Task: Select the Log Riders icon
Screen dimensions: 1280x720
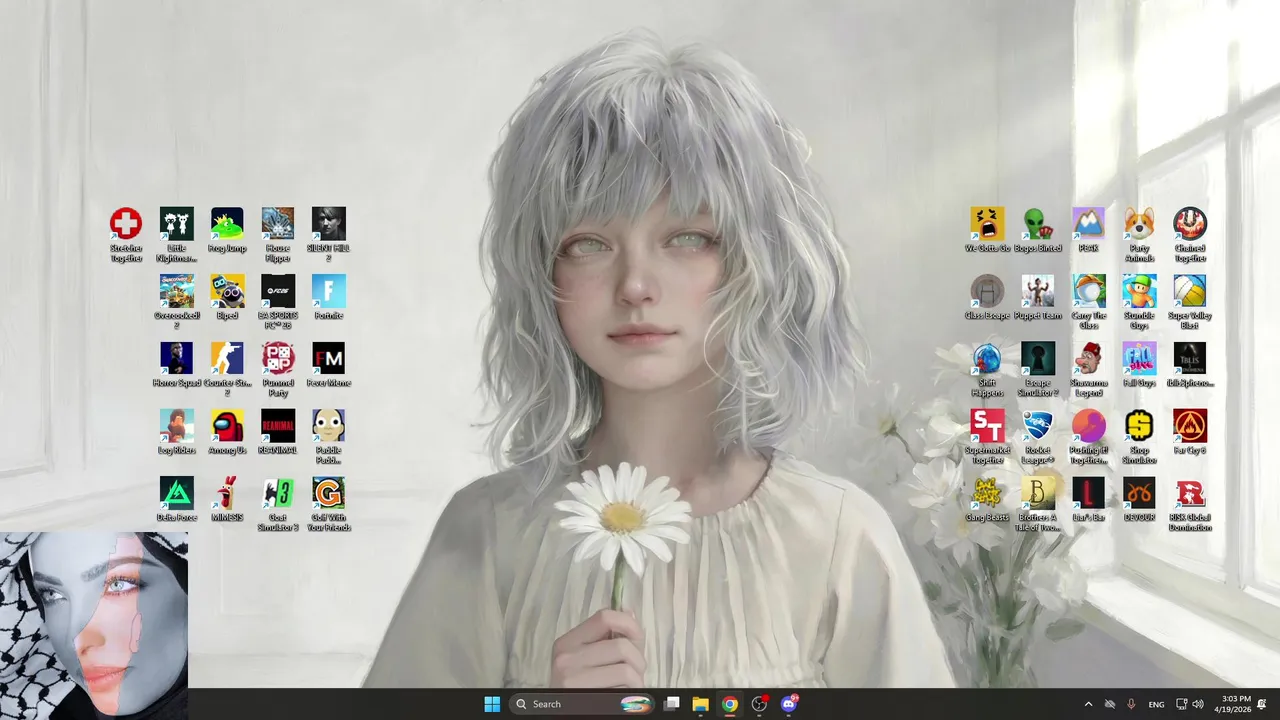Action: pos(177,426)
